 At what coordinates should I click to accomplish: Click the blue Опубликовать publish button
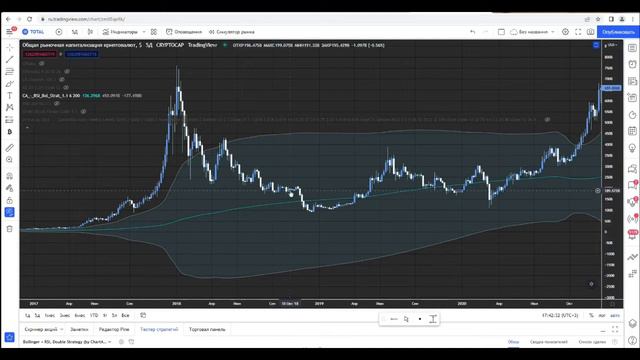pos(618,32)
